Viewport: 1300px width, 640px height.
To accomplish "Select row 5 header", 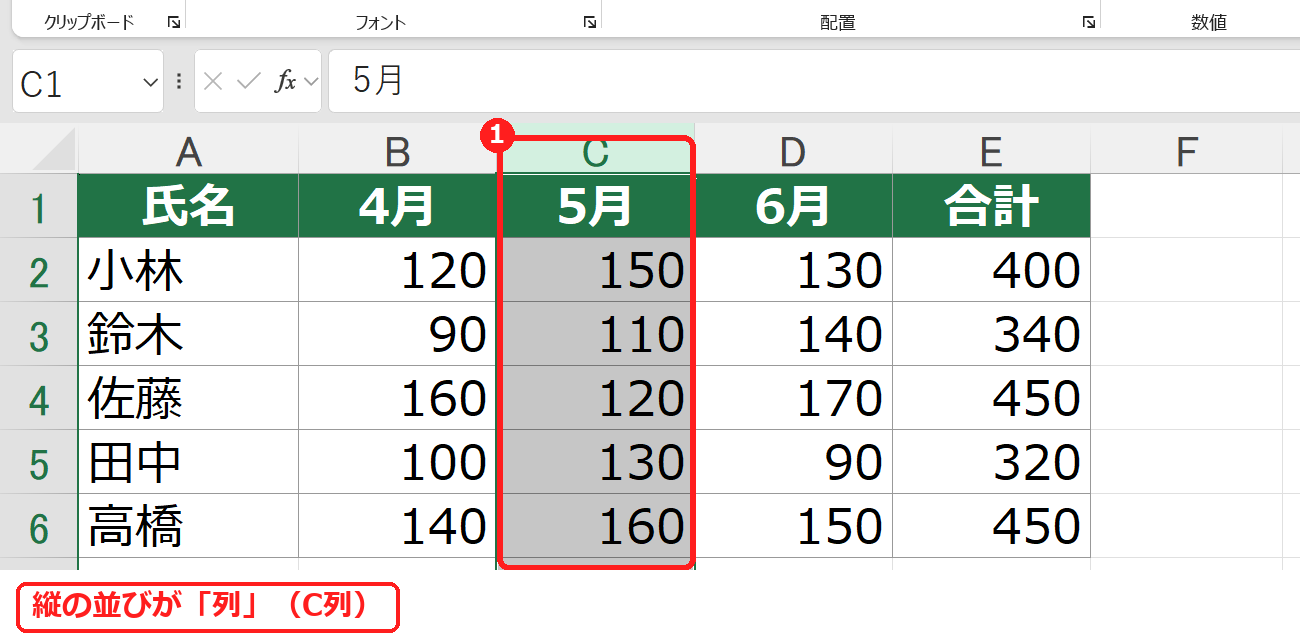I will 39,462.
